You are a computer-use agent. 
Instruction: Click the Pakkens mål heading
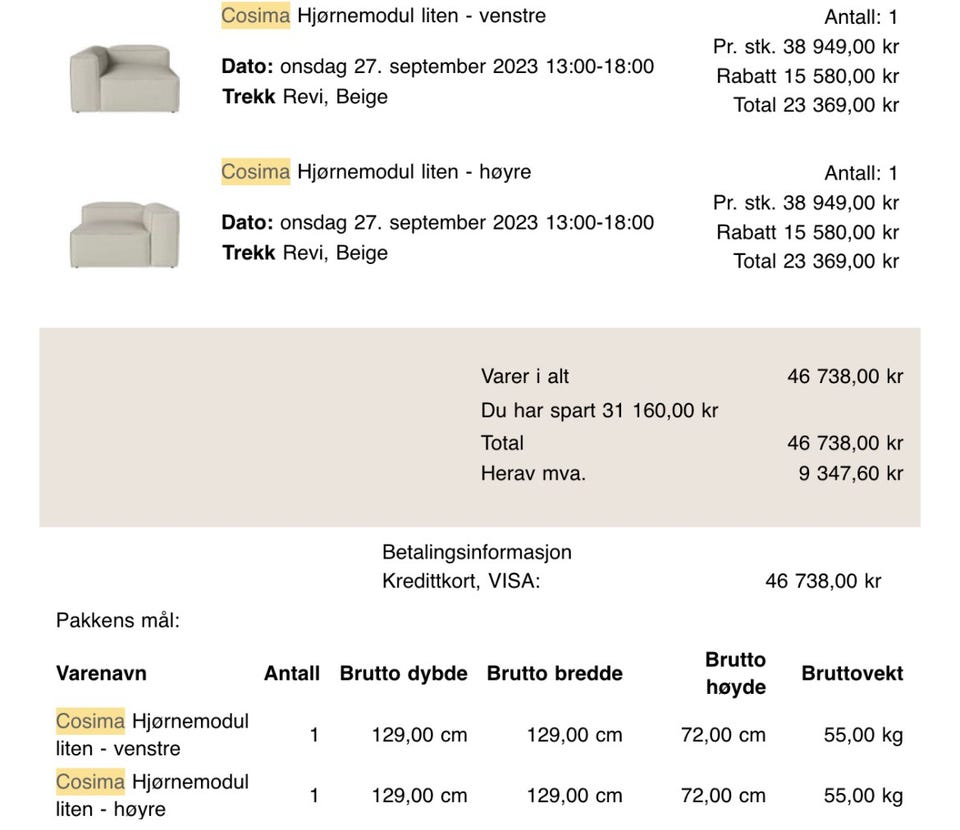point(118,620)
